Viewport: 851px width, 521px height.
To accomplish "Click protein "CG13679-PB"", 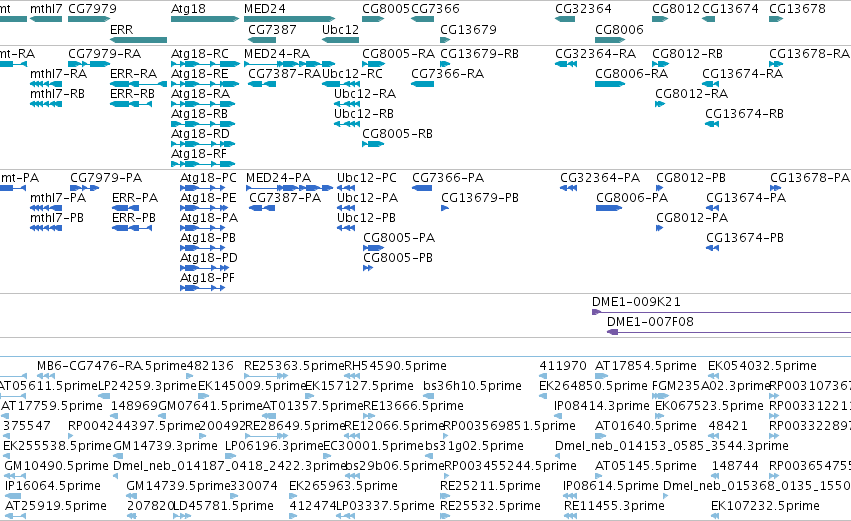I will click(x=480, y=198).
